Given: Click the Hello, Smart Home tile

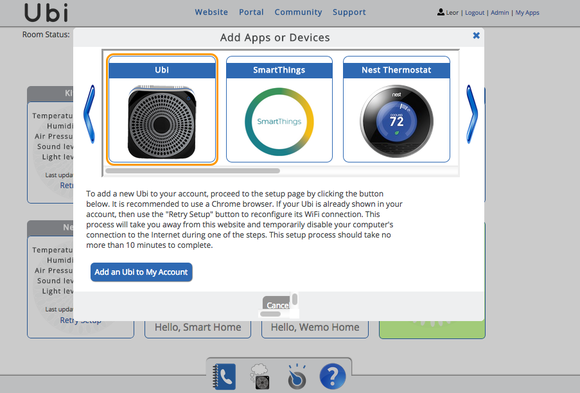Looking at the screenshot, I should coord(198,328).
